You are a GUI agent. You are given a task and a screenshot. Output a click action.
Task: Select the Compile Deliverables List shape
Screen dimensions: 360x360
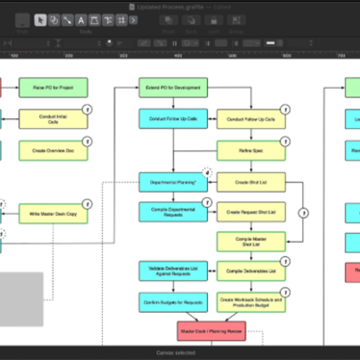tap(251, 271)
